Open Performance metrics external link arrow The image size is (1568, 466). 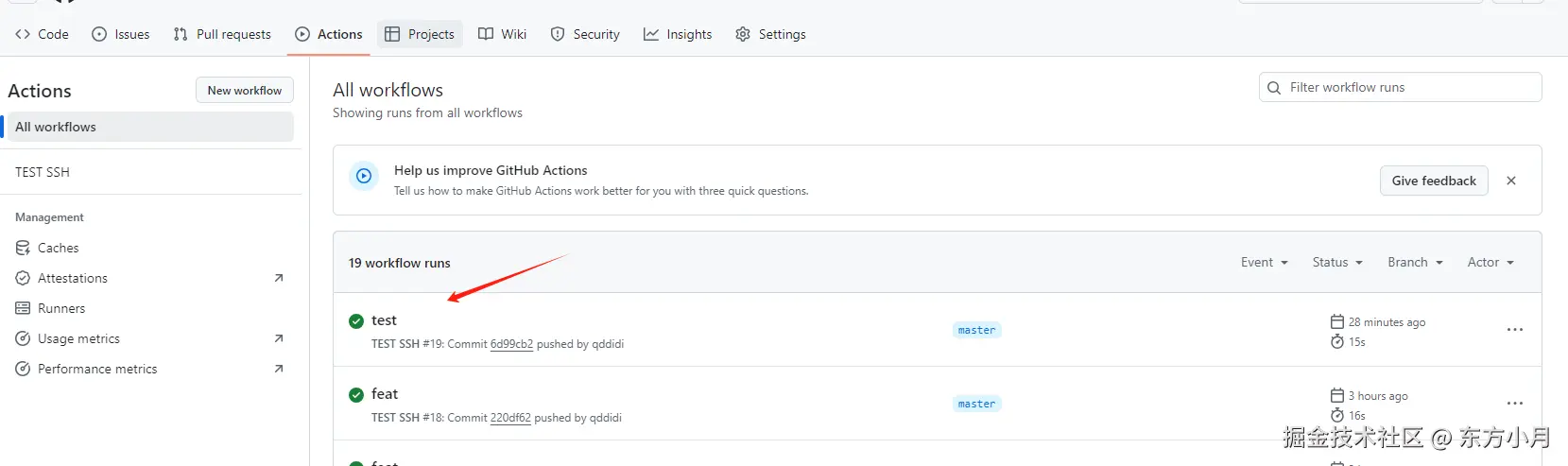[x=279, y=369]
